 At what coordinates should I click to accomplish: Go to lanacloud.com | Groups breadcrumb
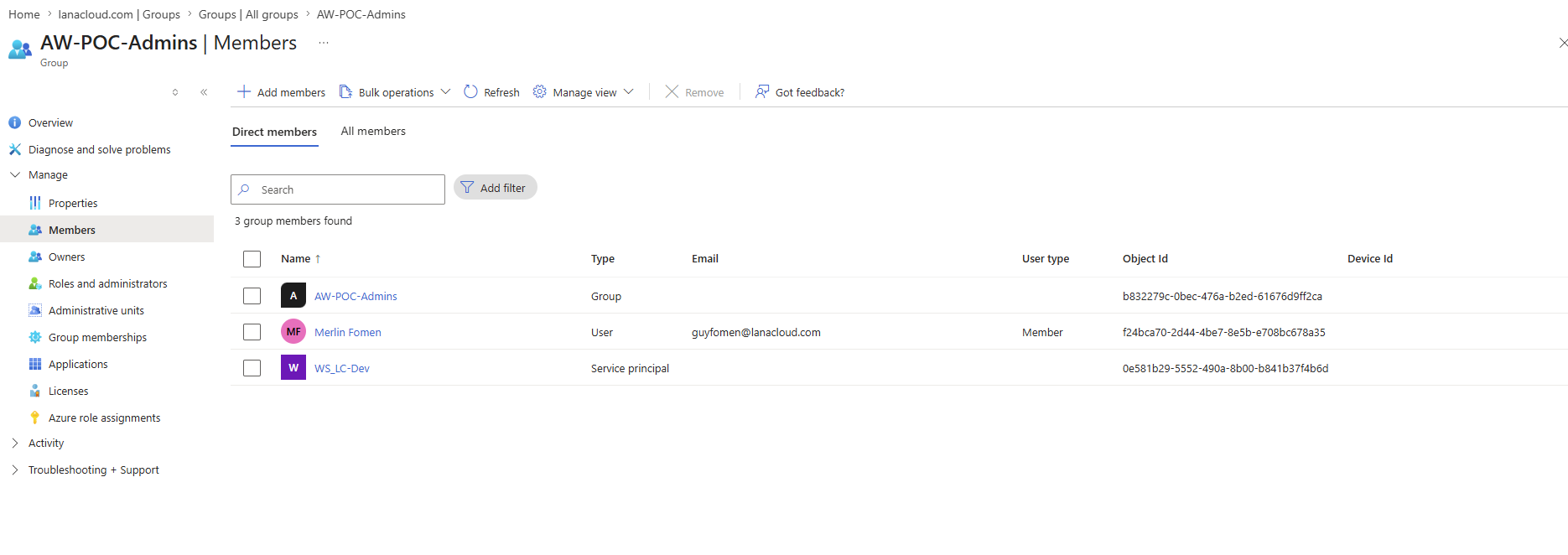point(119,14)
